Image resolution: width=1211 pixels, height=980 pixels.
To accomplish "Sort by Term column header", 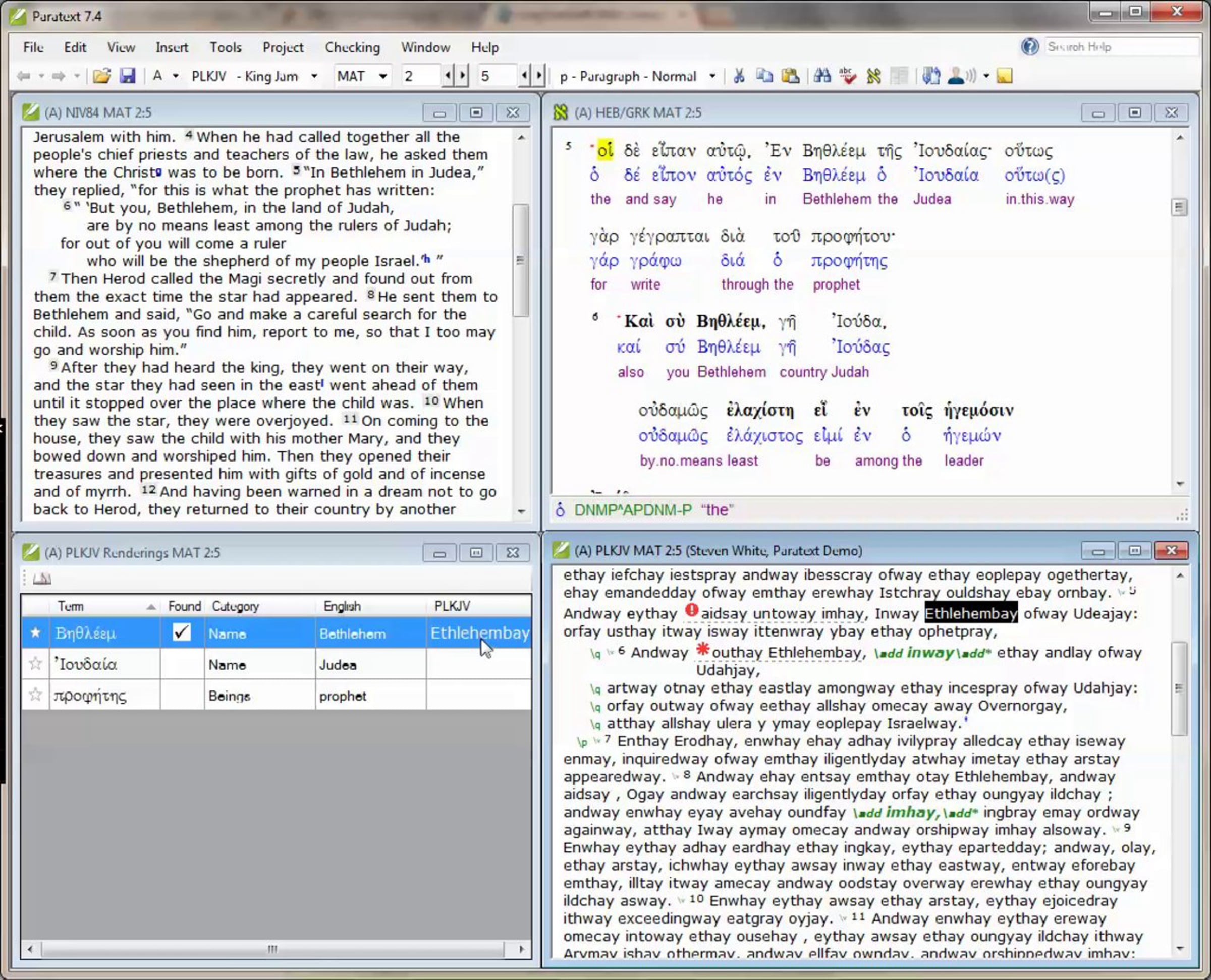I will (x=71, y=606).
